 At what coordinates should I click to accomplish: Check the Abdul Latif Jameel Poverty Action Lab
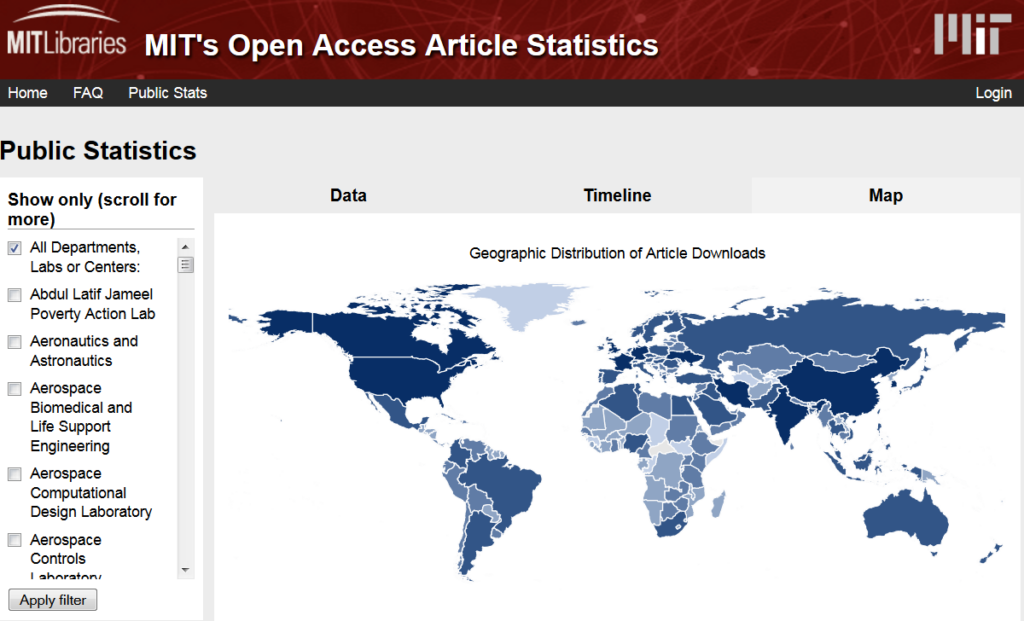13,294
